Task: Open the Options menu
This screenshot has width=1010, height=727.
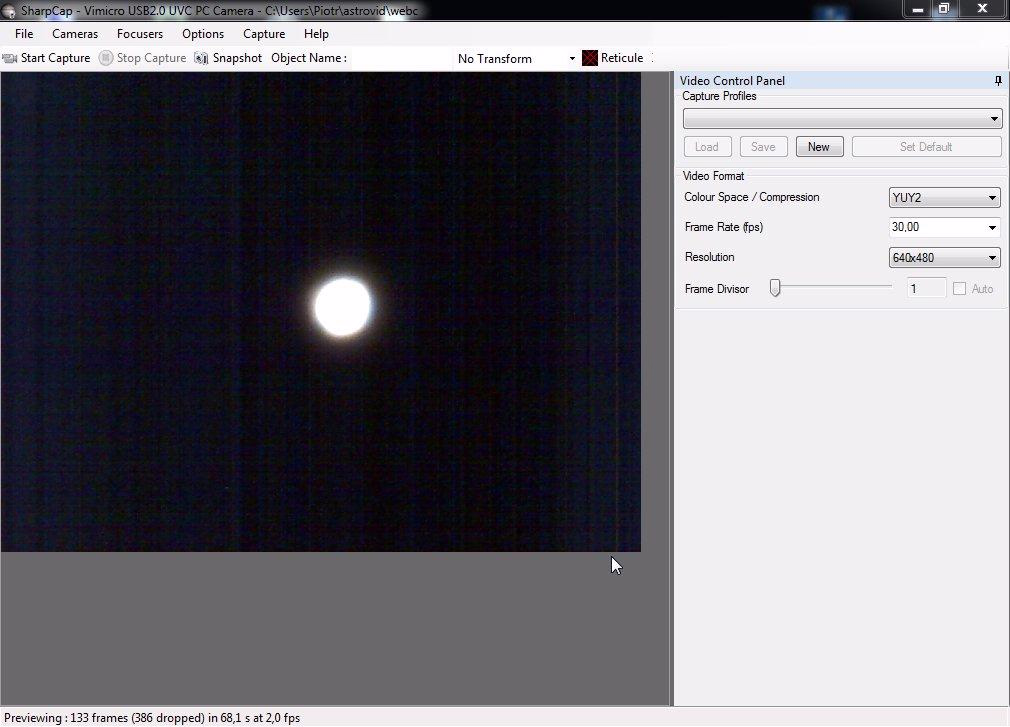Action: [203, 34]
